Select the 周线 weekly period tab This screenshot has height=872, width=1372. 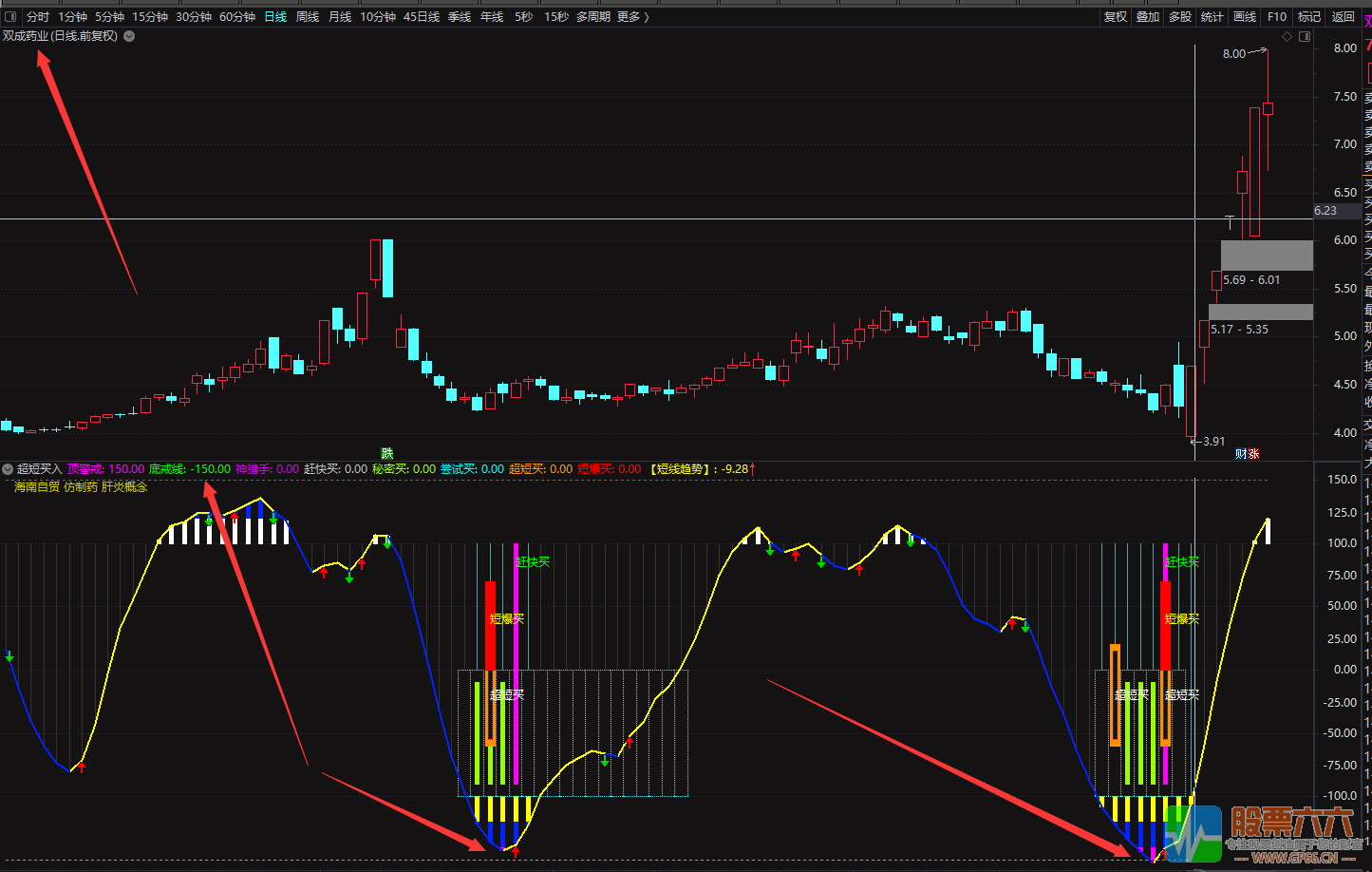tap(308, 16)
